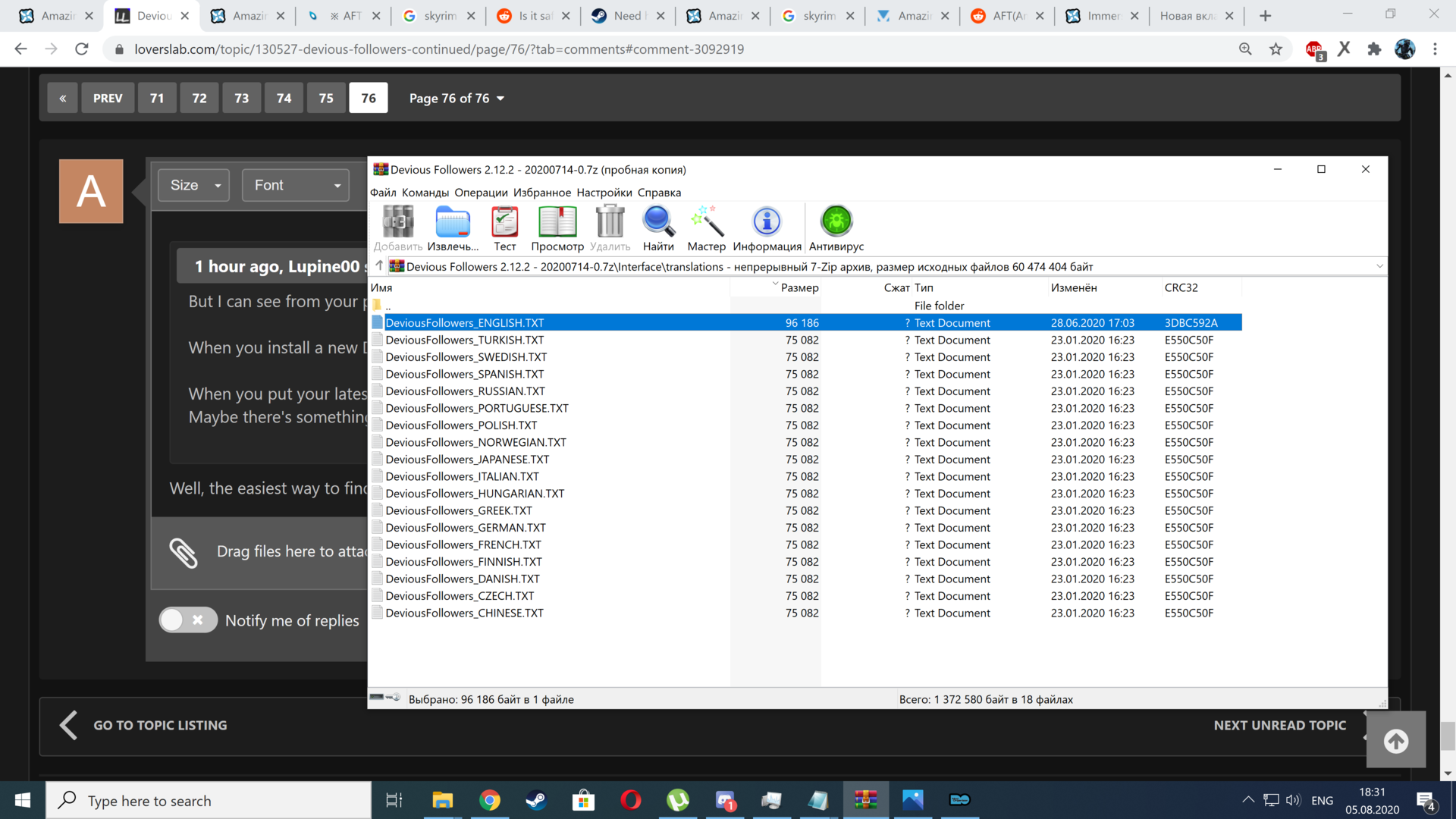This screenshot has height=819, width=1456.
Task: Click the Windows Start button
Action: pos(23,800)
